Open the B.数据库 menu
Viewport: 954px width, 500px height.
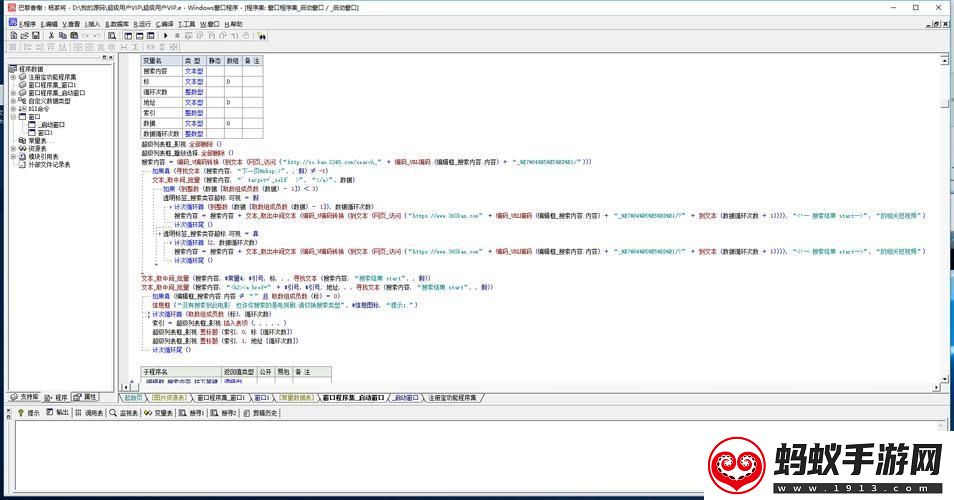point(117,24)
